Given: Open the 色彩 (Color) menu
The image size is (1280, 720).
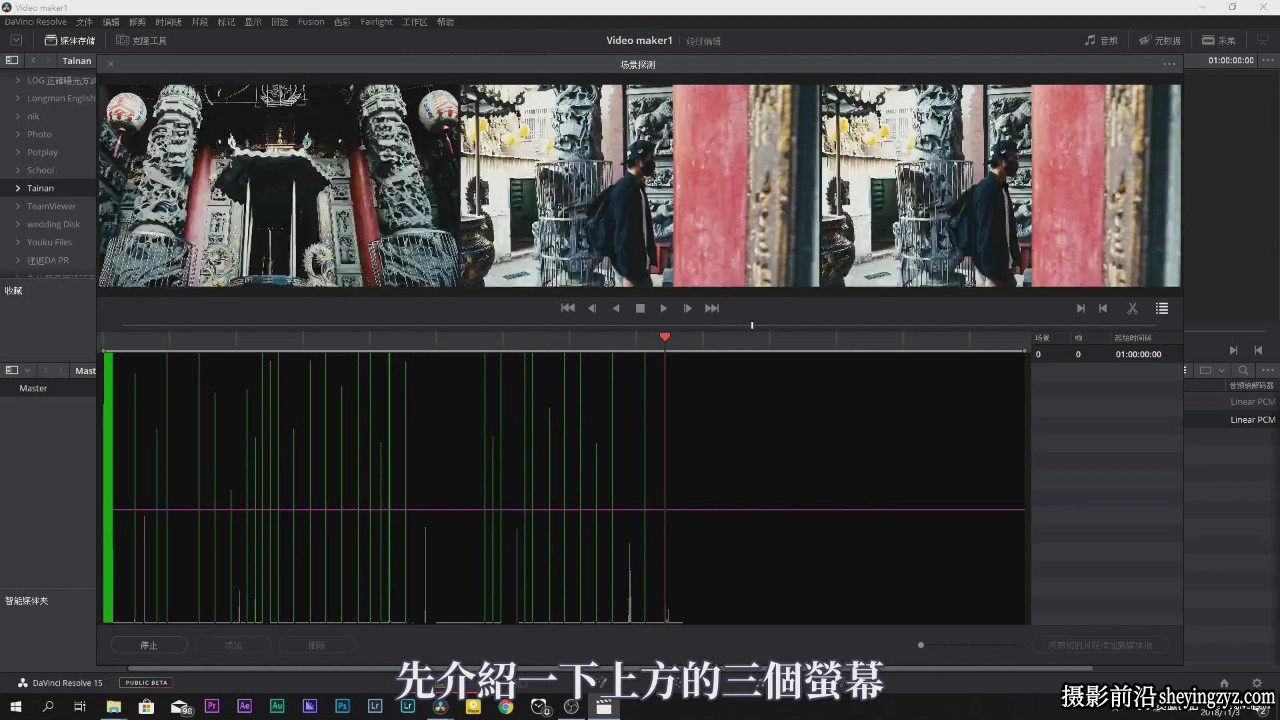Looking at the screenshot, I should pos(342,22).
